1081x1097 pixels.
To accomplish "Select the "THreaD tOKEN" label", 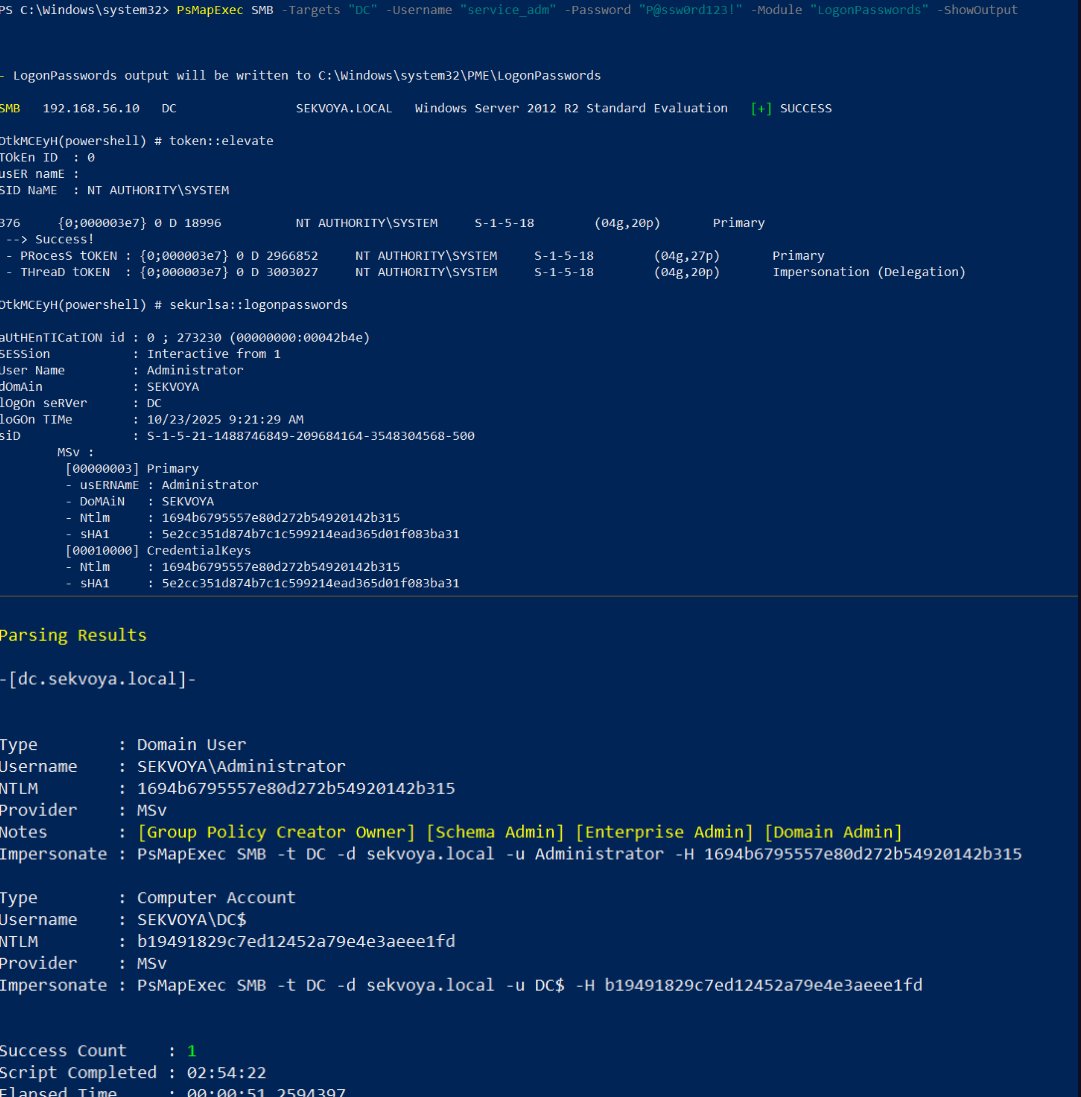I will click(64, 272).
